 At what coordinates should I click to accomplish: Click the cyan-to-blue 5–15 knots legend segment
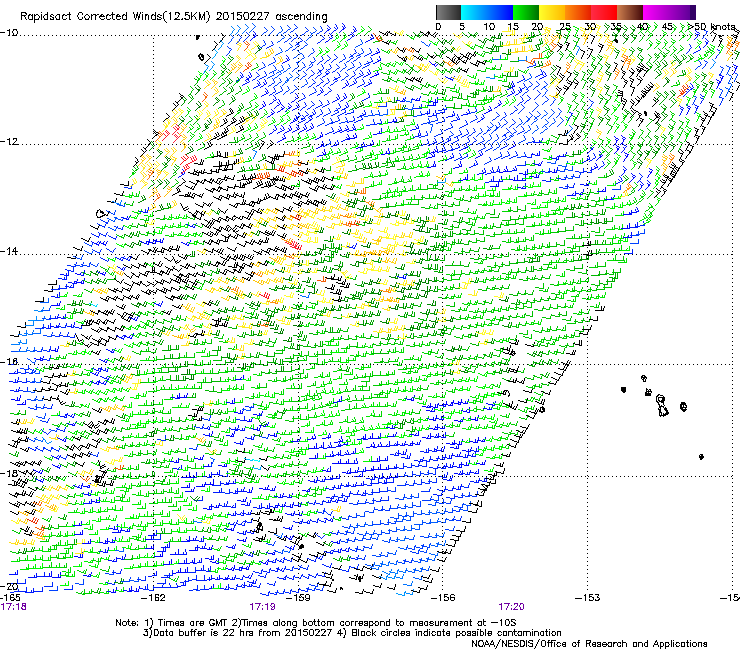pos(487,12)
